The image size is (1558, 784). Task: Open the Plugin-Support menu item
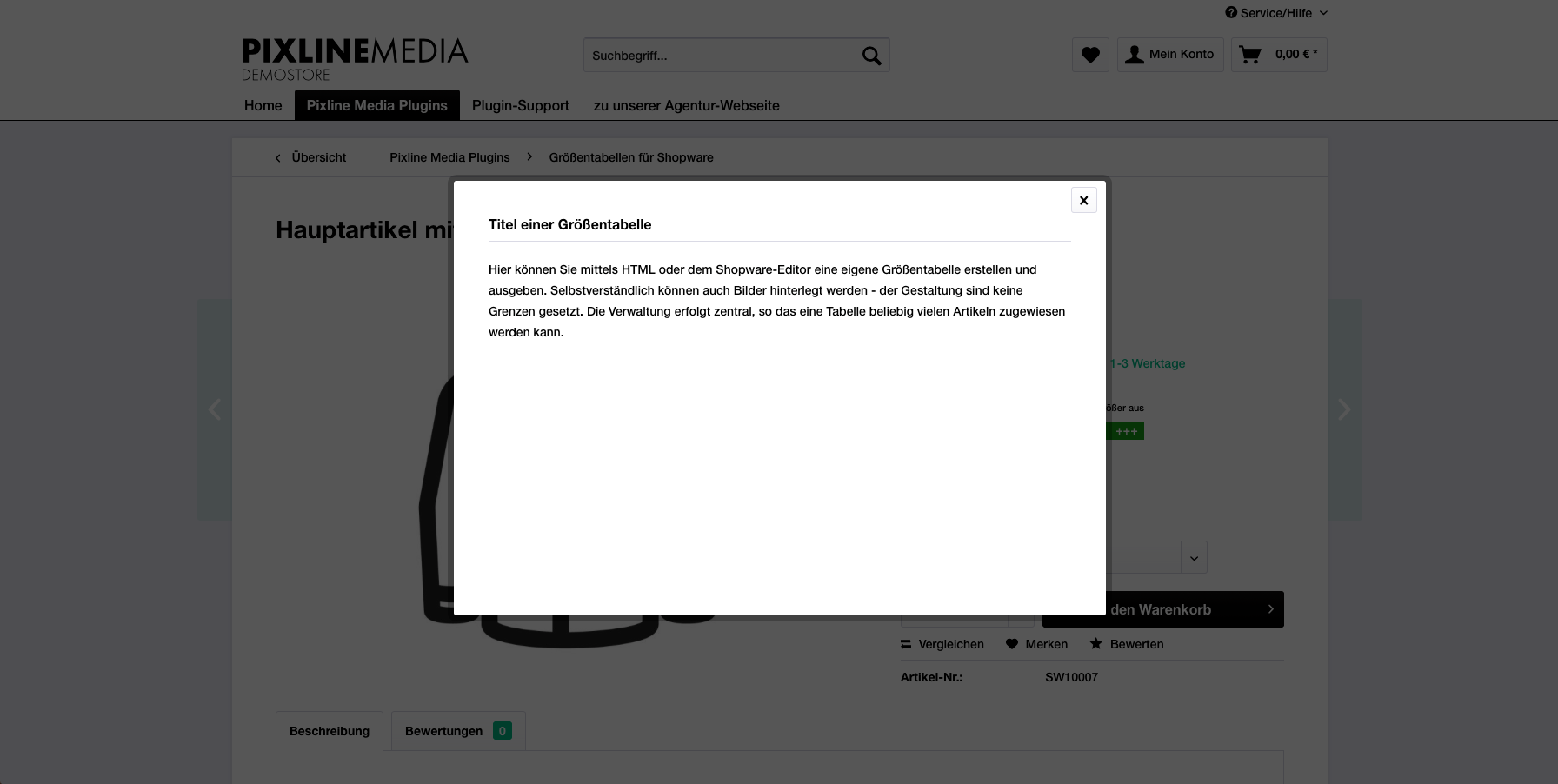coord(521,105)
